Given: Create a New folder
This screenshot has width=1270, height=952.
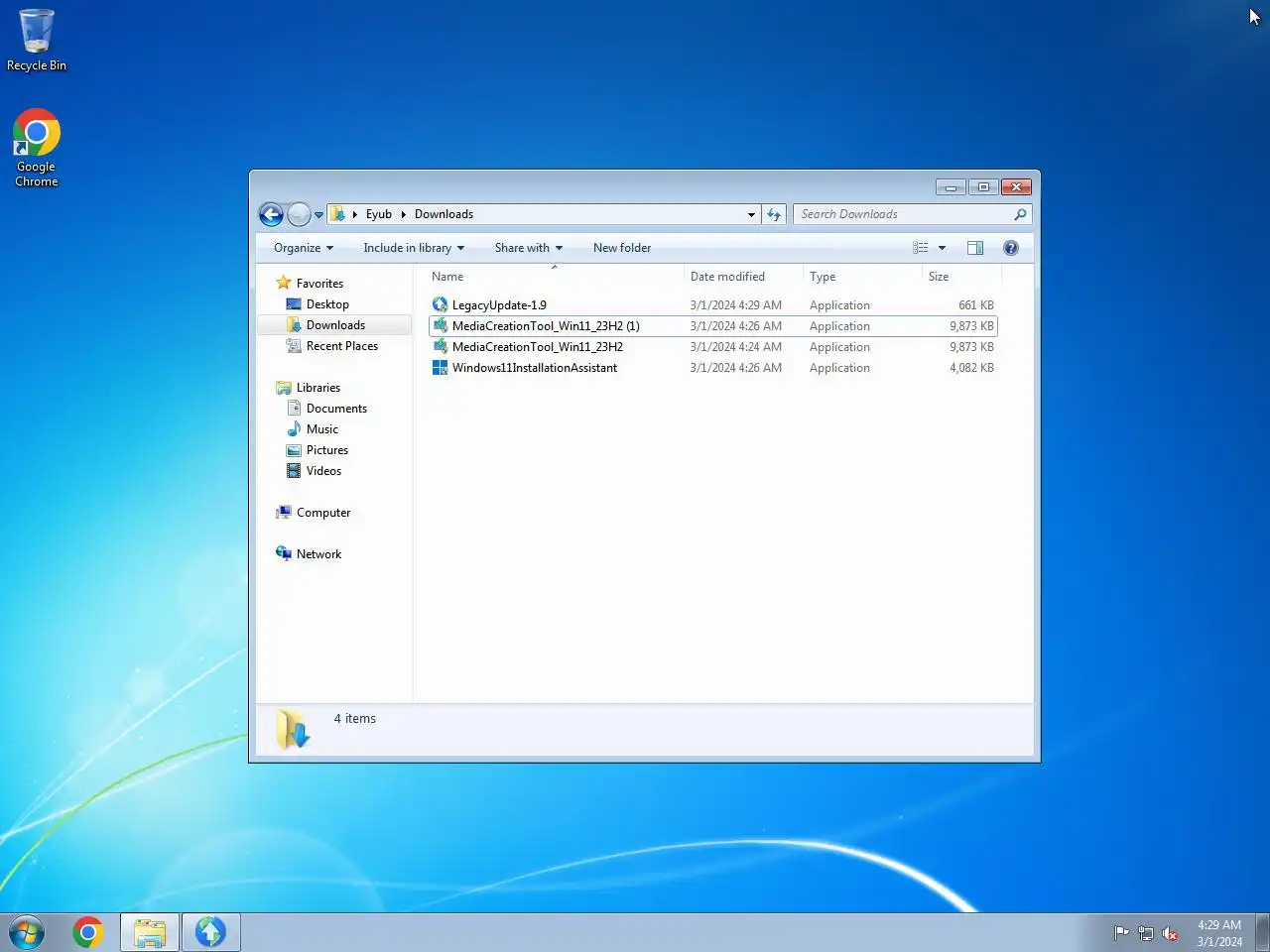Looking at the screenshot, I should coord(622,248).
